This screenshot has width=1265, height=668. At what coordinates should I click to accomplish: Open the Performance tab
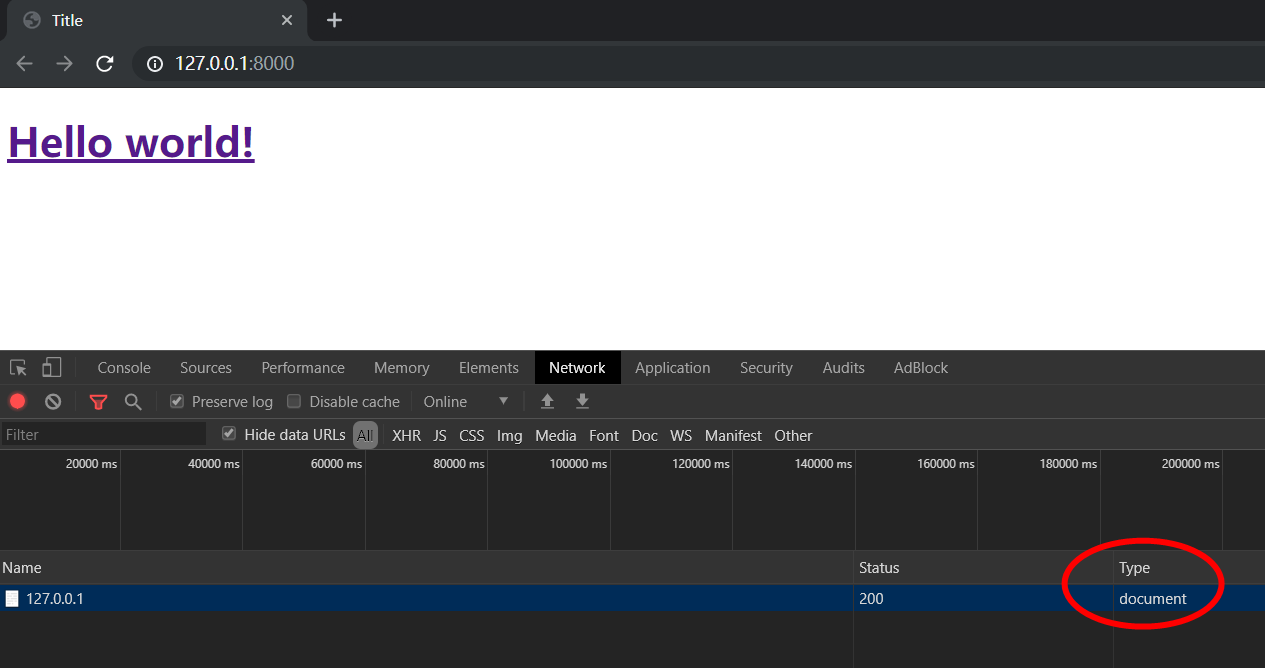(303, 368)
